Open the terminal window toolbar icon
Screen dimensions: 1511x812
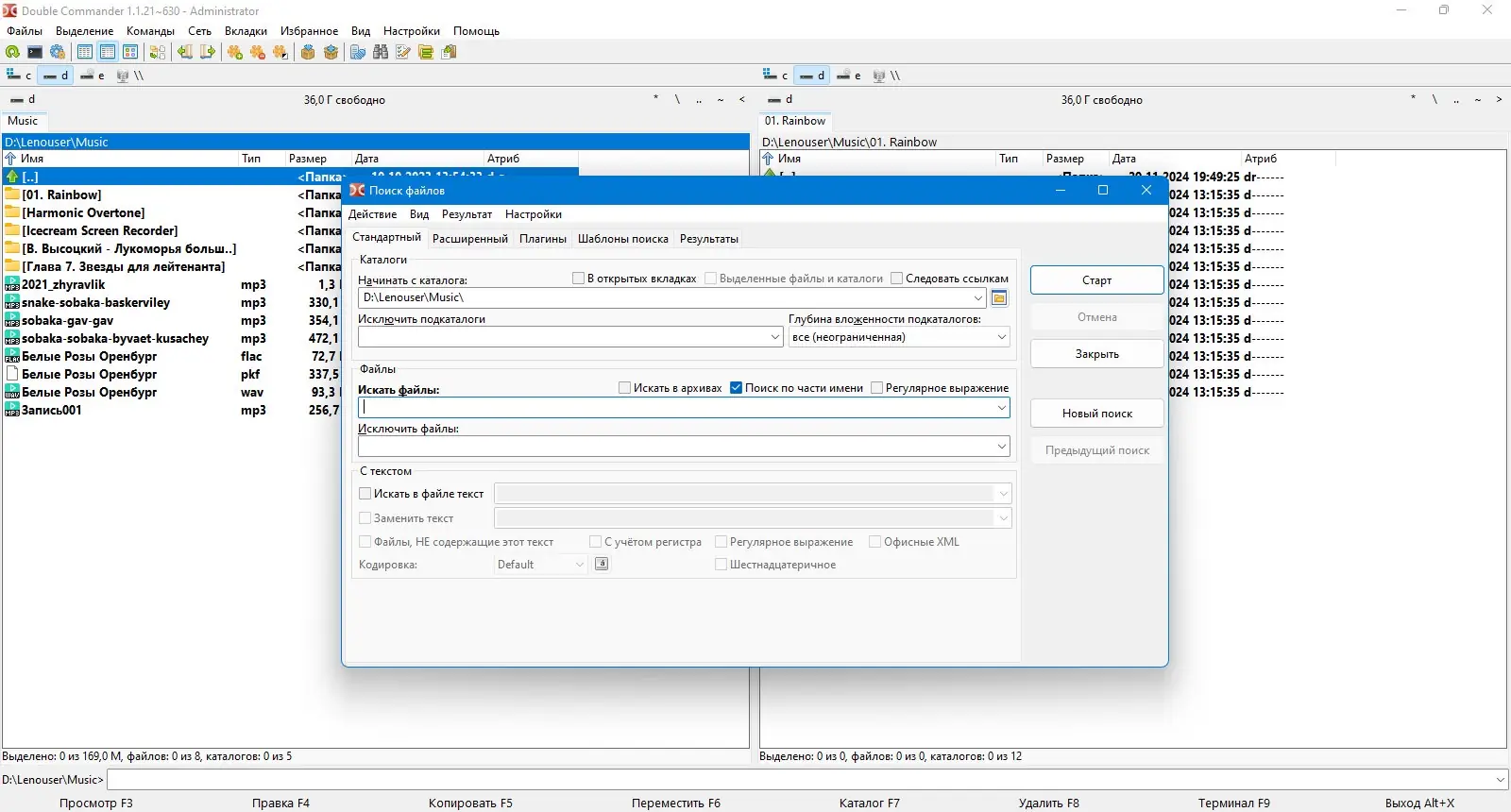pyautogui.click(x=35, y=52)
